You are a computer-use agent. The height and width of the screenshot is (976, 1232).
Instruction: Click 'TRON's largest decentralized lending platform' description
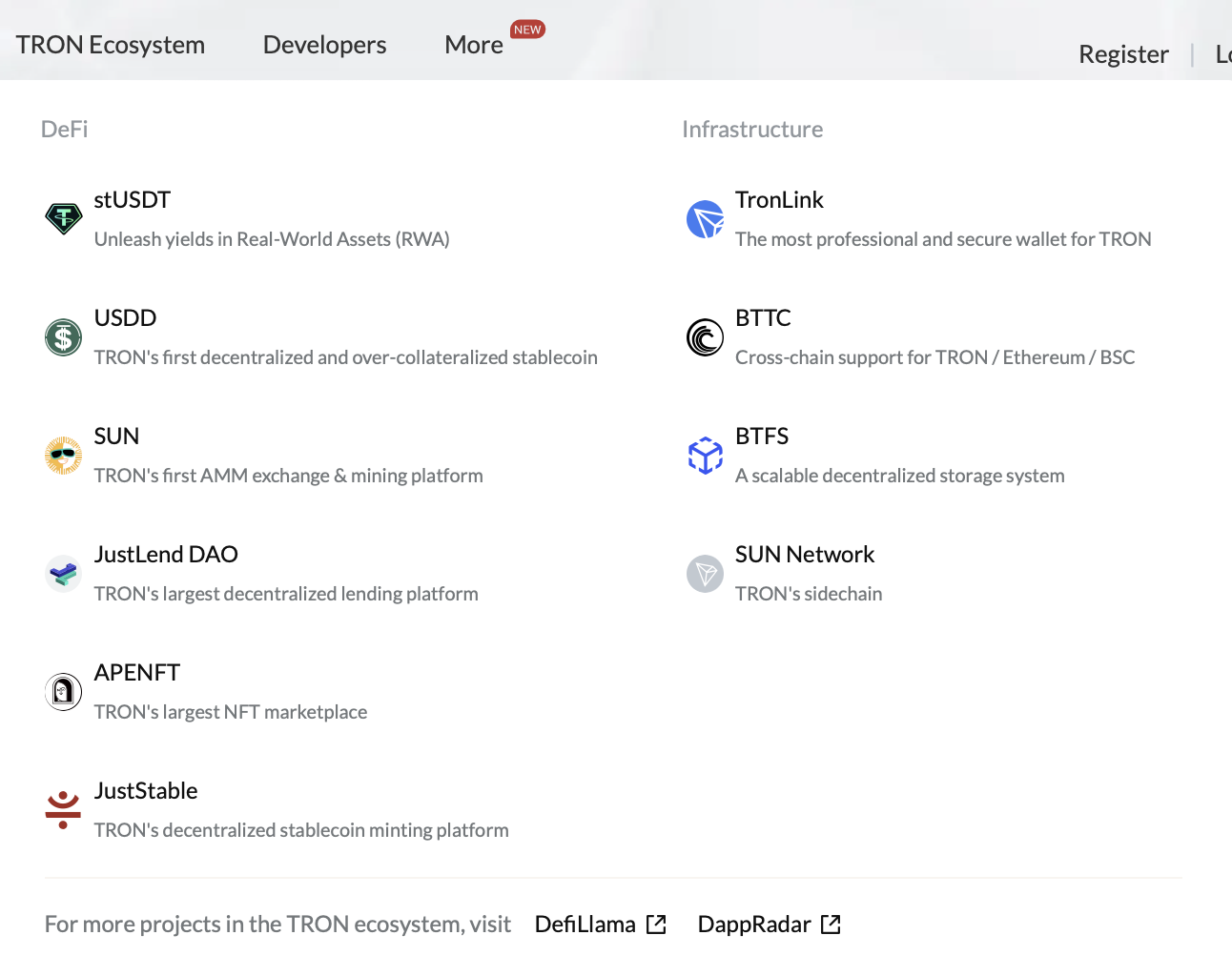click(286, 594)
